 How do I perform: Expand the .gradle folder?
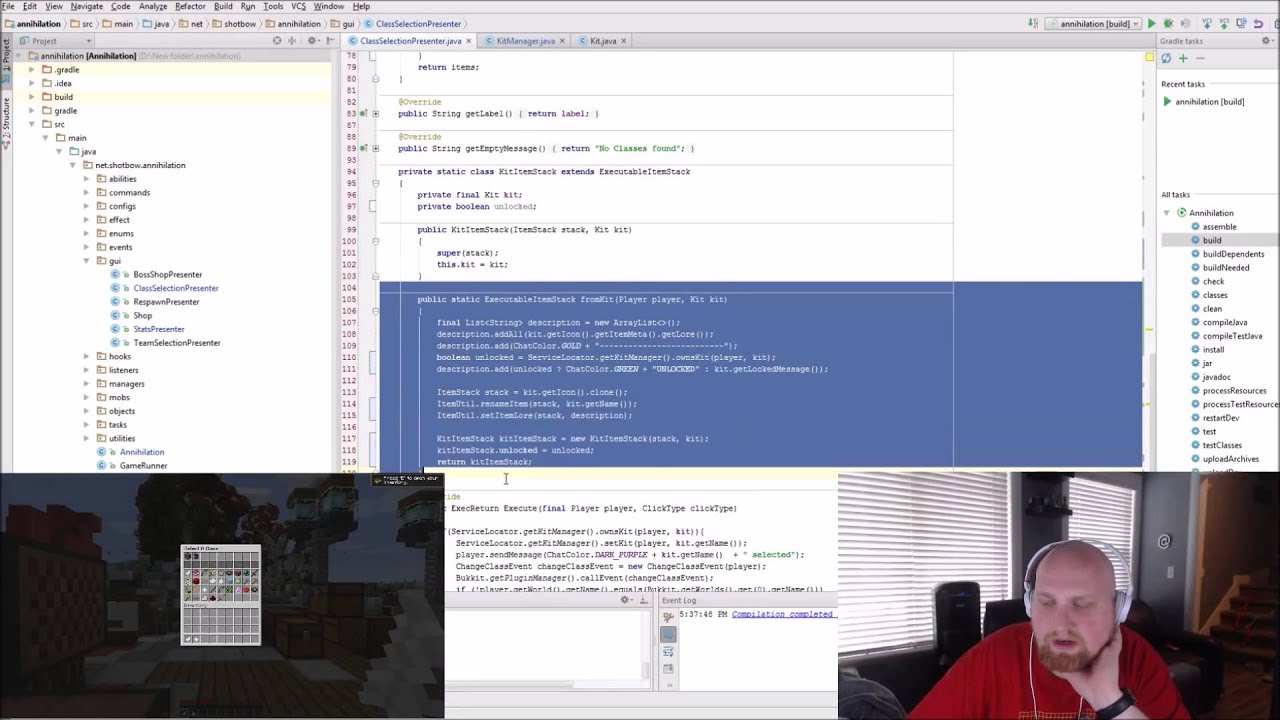point(32,70)
